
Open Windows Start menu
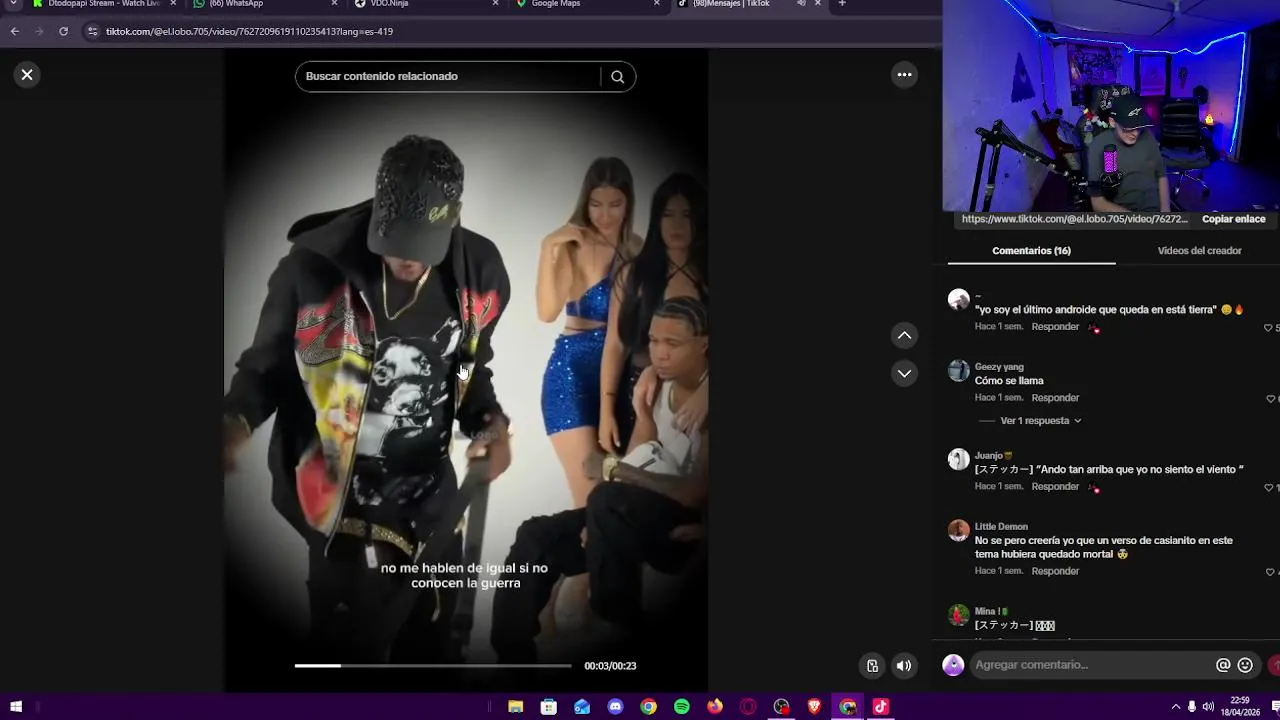click(16, 707)
